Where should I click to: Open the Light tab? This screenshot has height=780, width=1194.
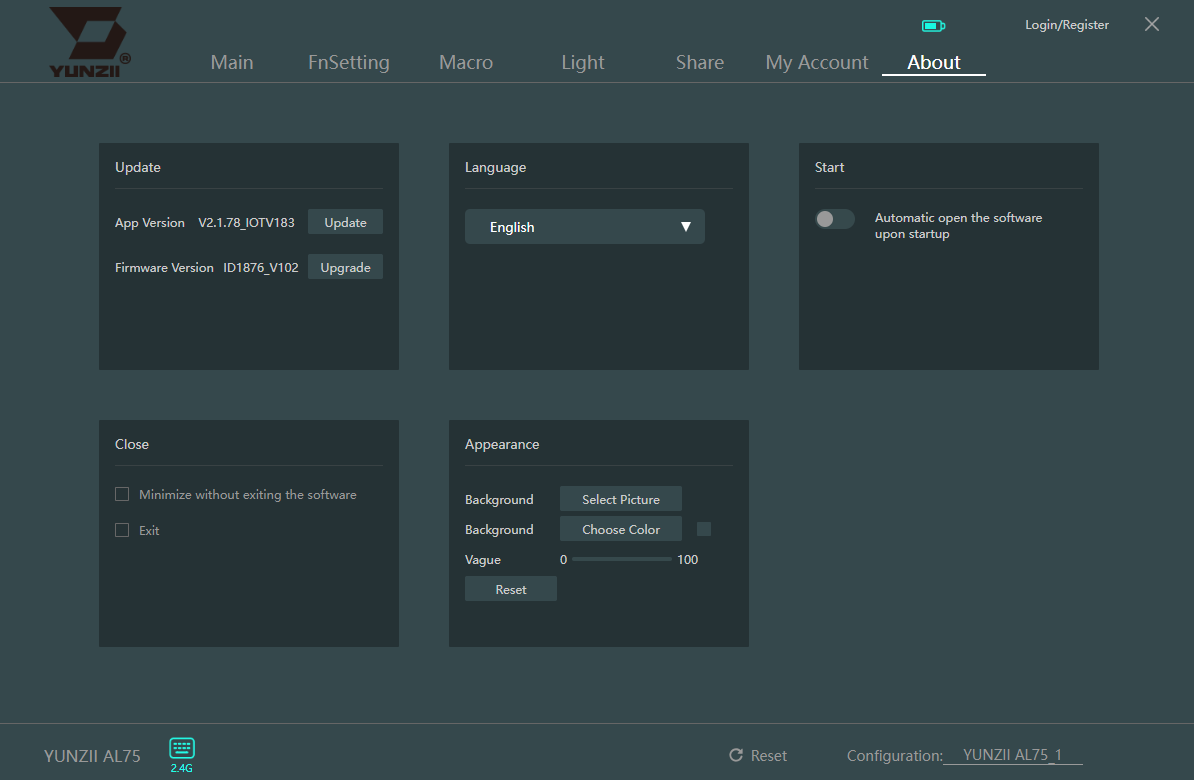[583, 62]
